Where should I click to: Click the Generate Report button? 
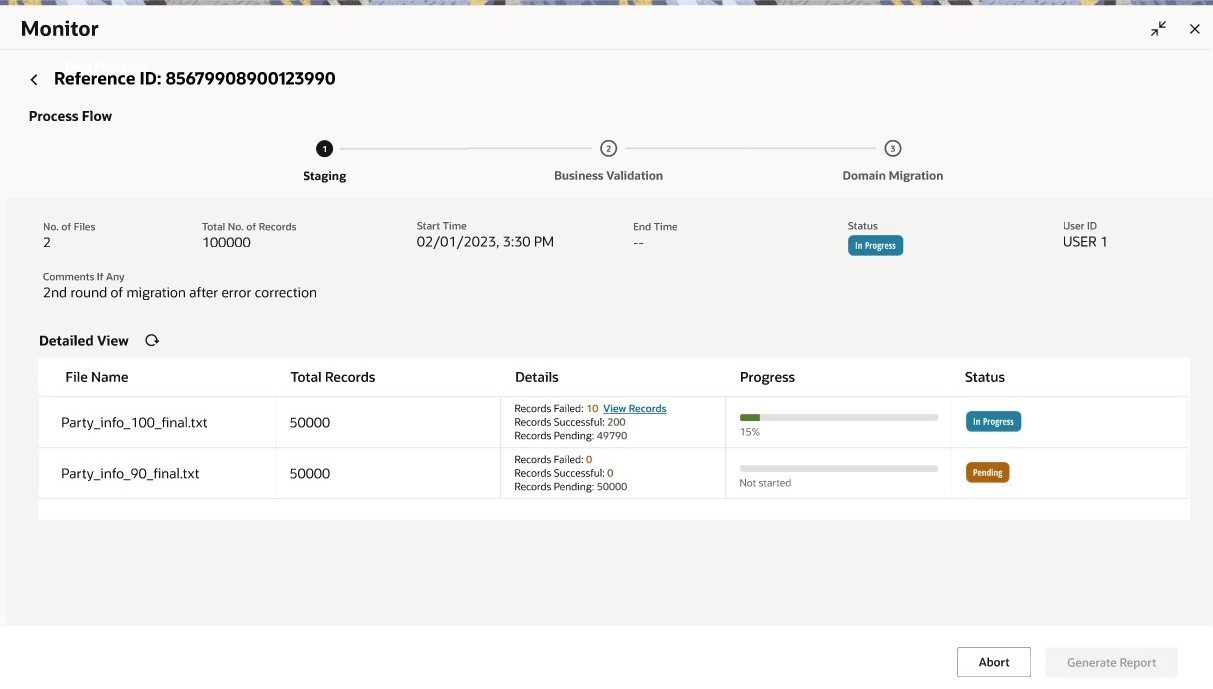tap(1111, 662)
